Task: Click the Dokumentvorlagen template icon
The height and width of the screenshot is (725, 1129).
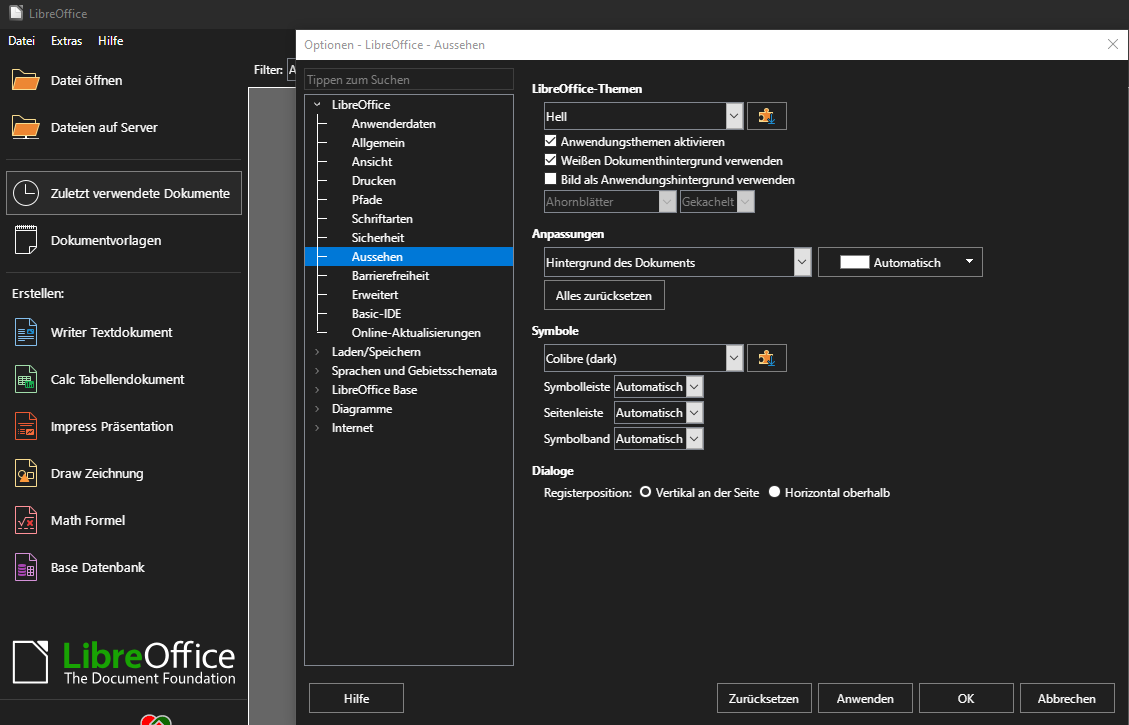Action: (x=26, y=240)
